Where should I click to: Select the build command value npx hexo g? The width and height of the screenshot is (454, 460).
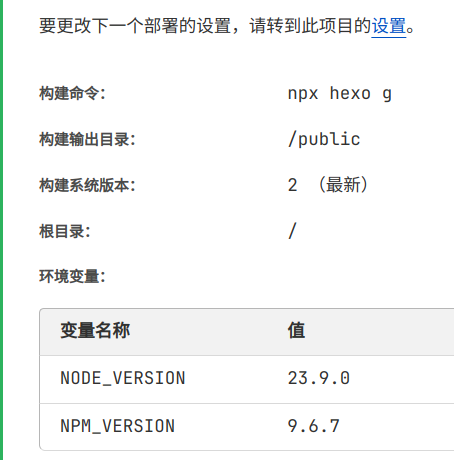(339, 94)
